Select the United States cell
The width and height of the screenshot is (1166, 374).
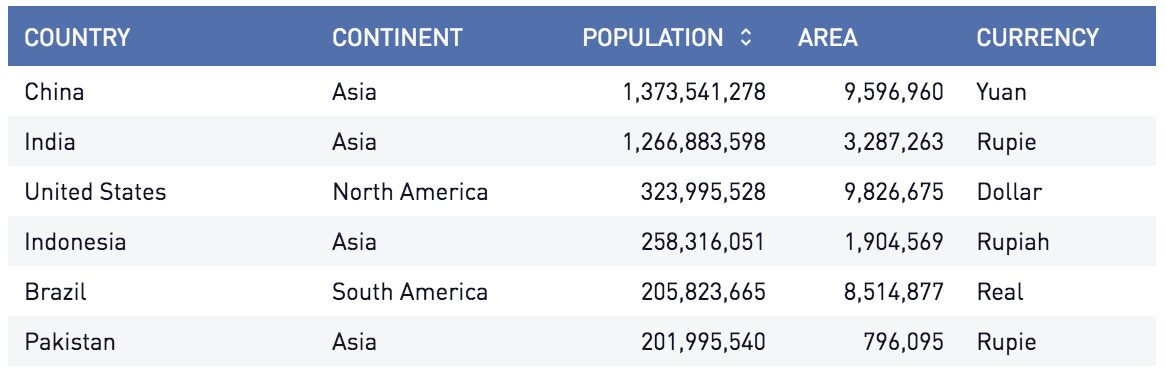click(95, 192)
